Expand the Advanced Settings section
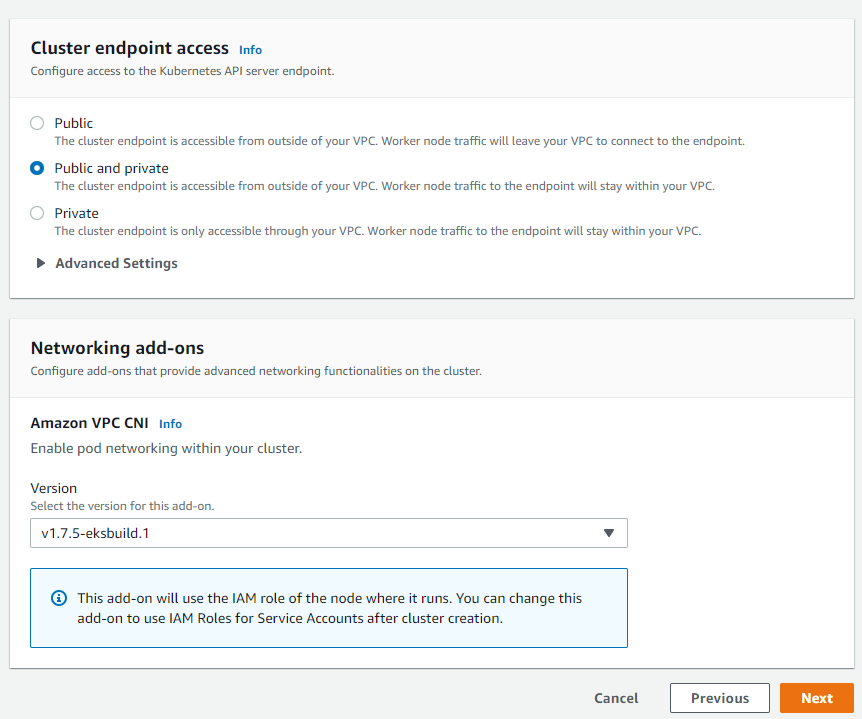The height and width of the screenshot is (719, 862). tap(107, 263)
